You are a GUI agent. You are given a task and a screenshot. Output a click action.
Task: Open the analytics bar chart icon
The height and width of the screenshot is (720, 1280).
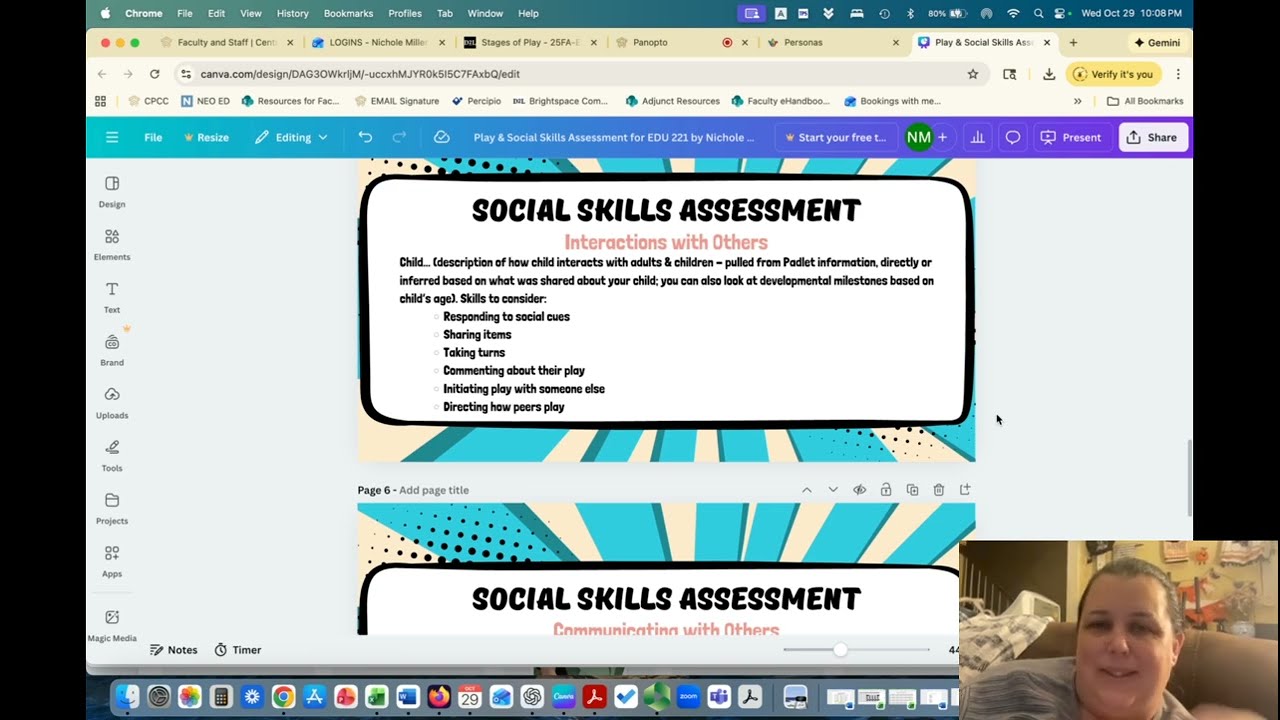pos(977,137)
